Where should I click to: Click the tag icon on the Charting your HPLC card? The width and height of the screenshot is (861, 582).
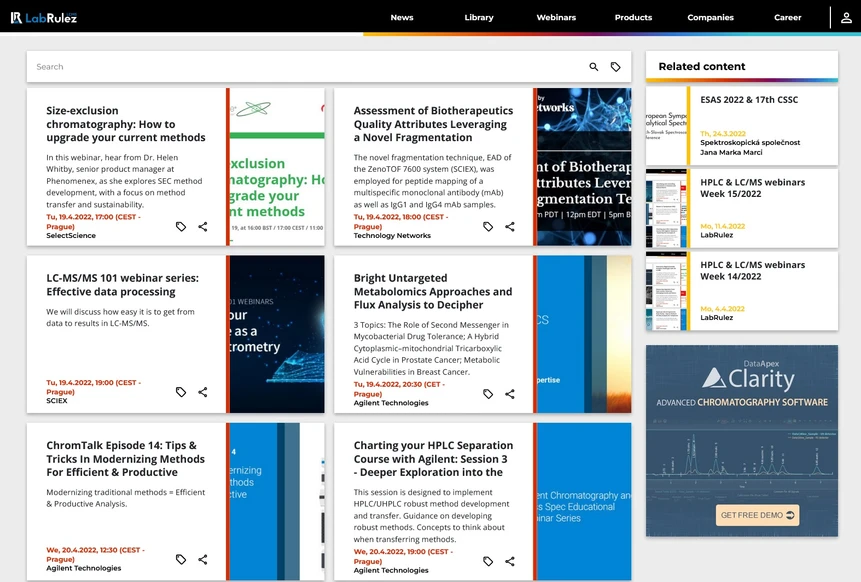(x=488, y=561)
